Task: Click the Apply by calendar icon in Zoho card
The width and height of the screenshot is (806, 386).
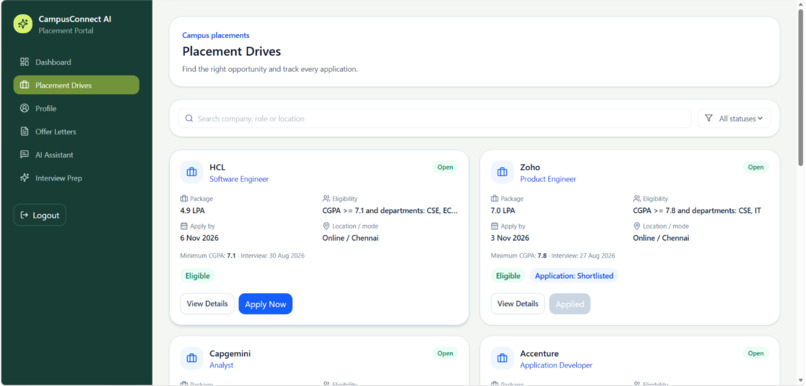Action: (x=494, y=226)
